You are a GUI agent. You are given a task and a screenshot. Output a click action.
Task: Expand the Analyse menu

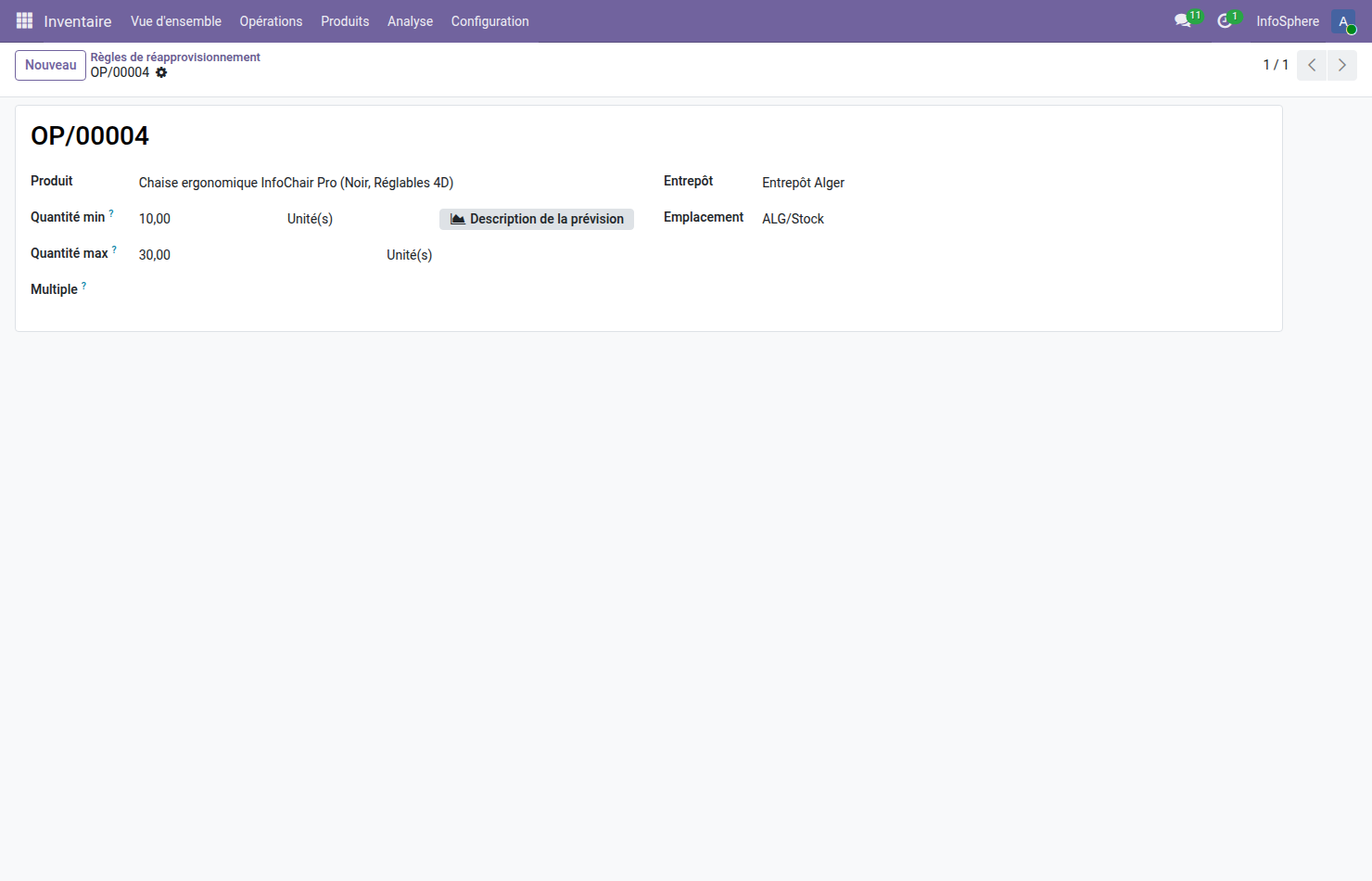coord(410,21)
